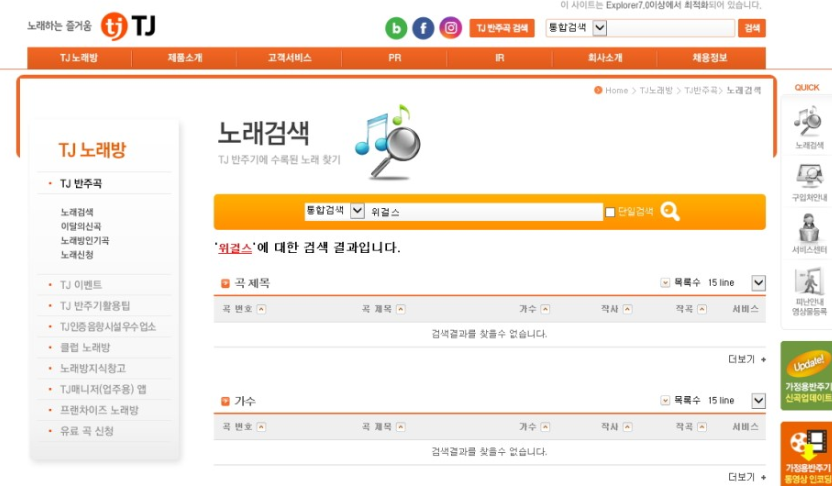Open sidebar 노래신청 link

tap(77, 255)
